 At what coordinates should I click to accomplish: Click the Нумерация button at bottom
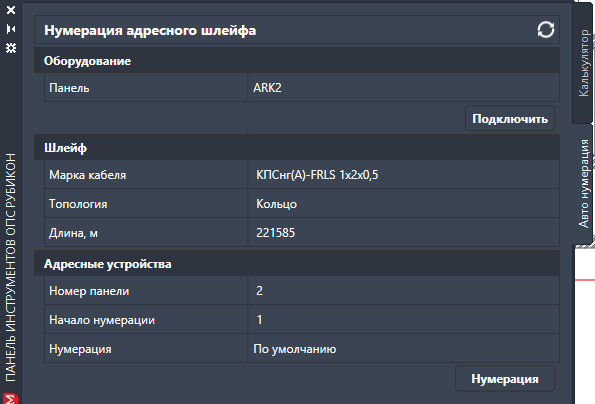pos(505,379)
